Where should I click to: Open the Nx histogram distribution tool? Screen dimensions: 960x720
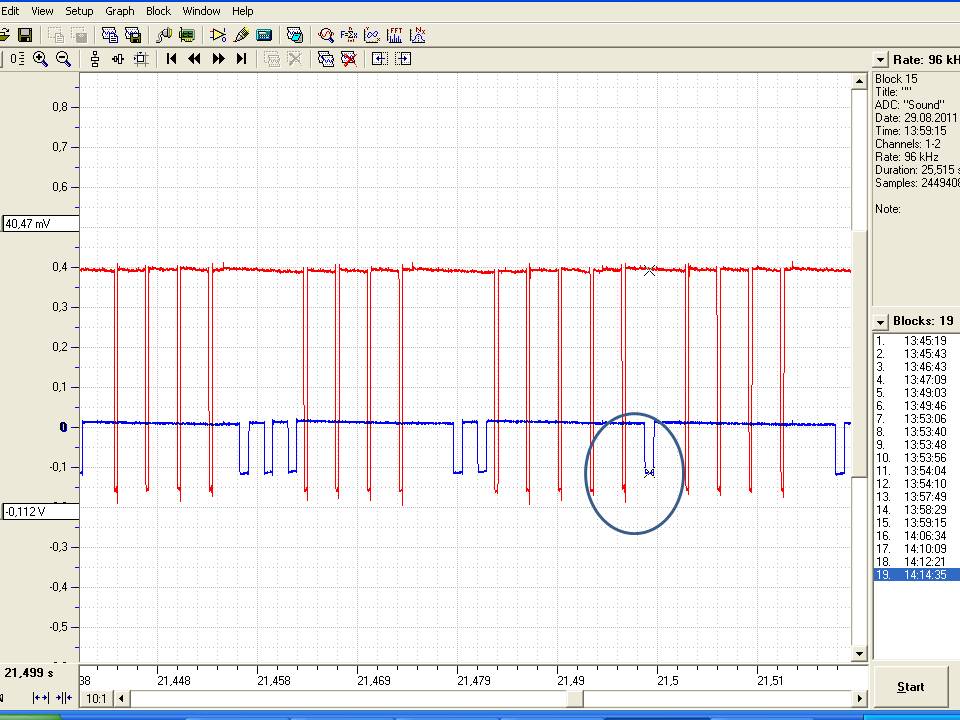418,35
